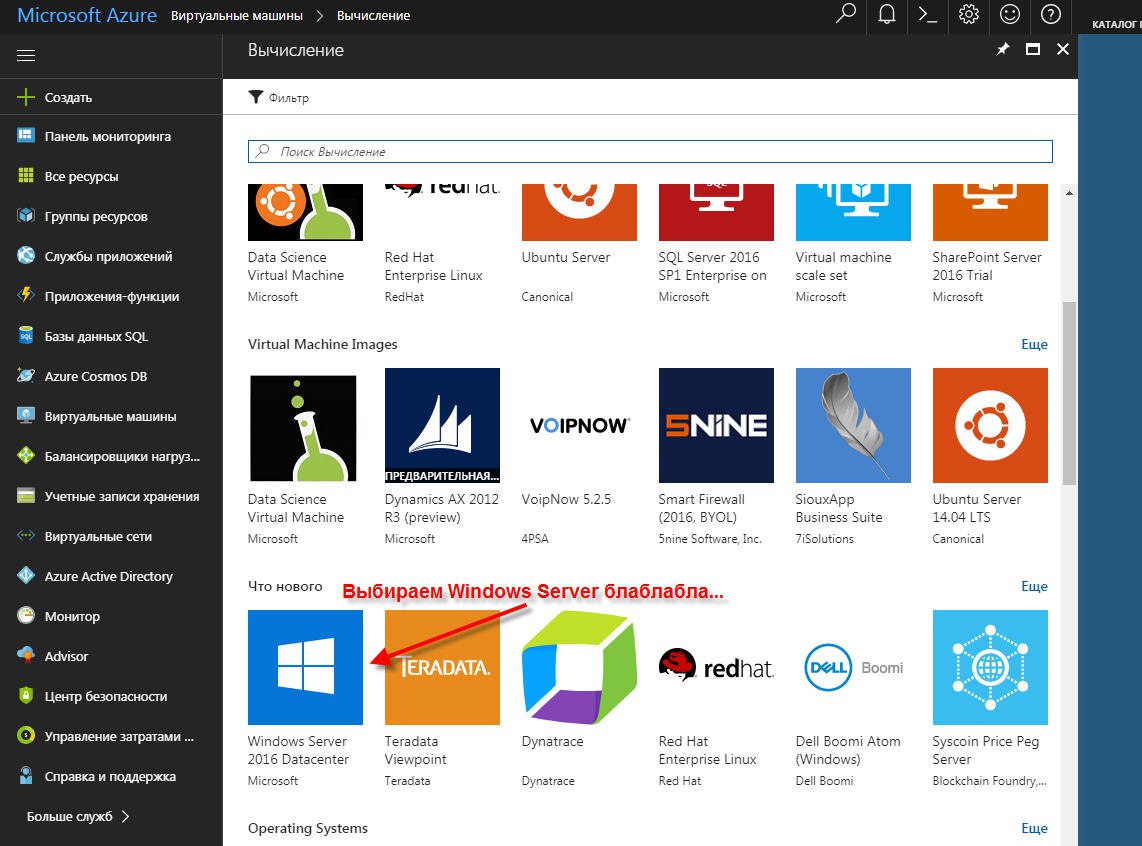The width and height of the screenshot is (1142, 846).
Task: Show more Virtual Machine Images via Еще
Action: click(1034, 344)
